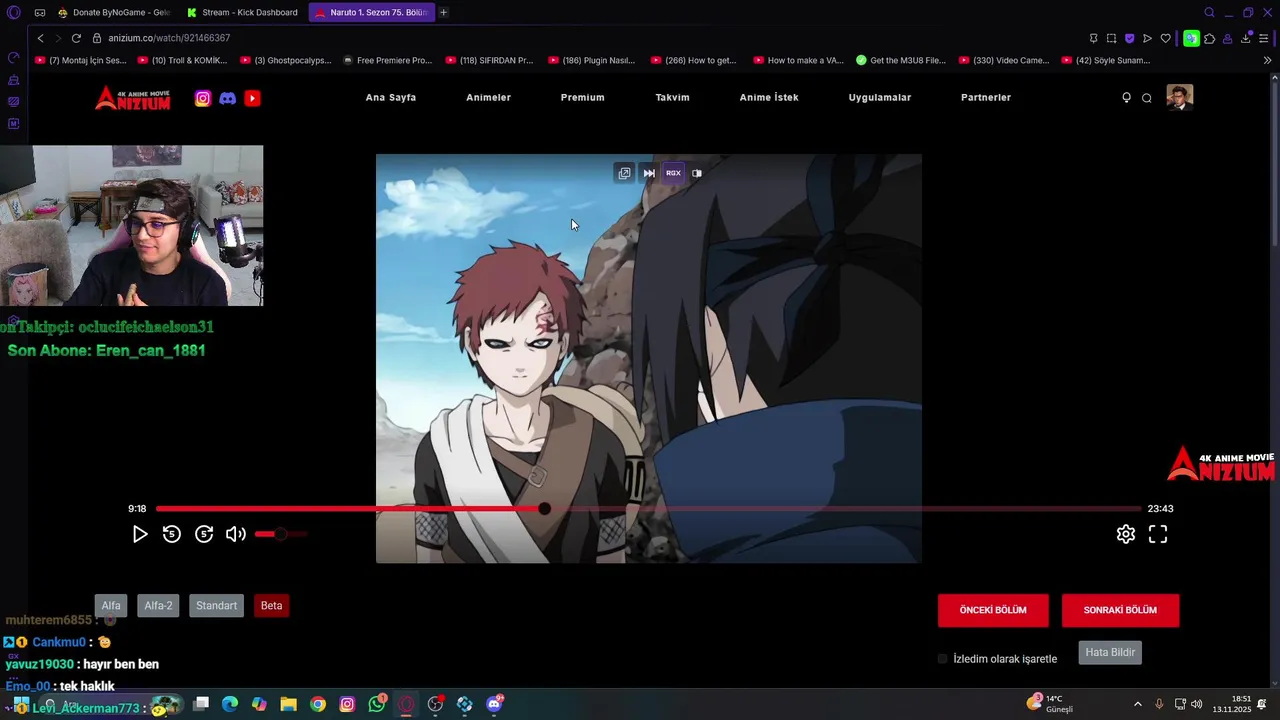Select the Standart player source
Viewport: 1280px width, 720px height.
click(217, 606)
